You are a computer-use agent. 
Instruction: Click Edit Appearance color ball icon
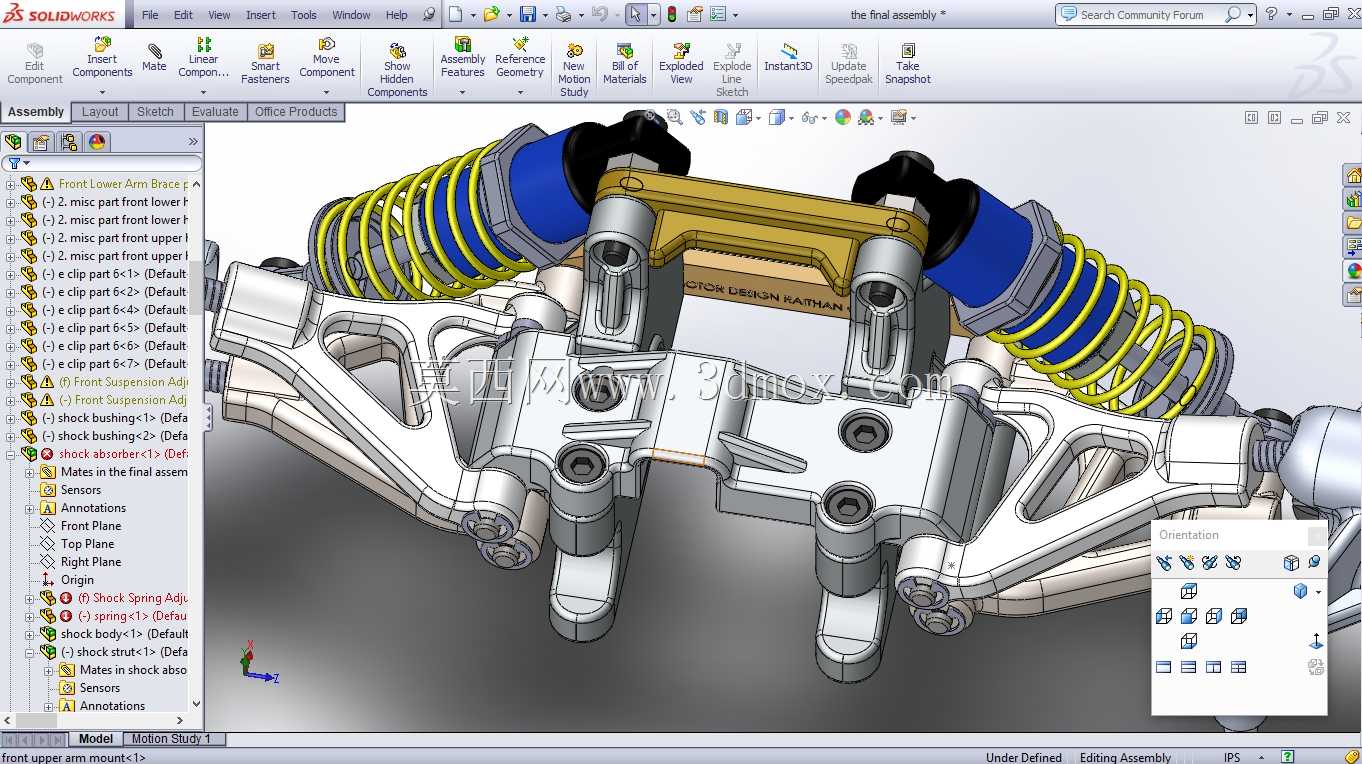click(843, 117)
